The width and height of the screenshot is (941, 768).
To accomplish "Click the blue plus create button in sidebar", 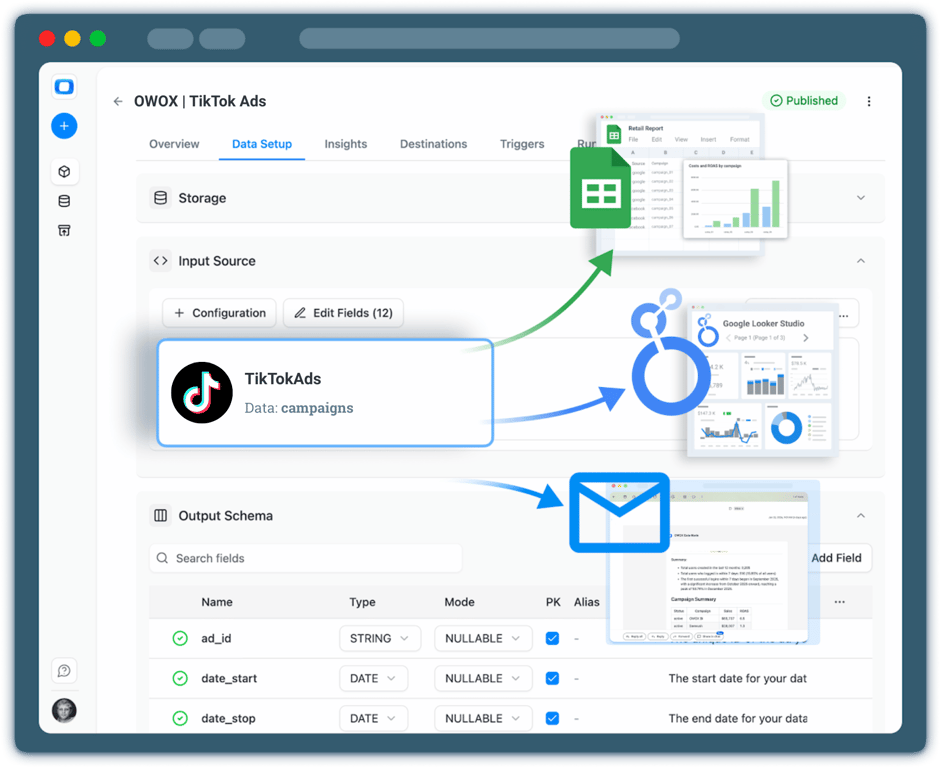I will coord(64,126).
